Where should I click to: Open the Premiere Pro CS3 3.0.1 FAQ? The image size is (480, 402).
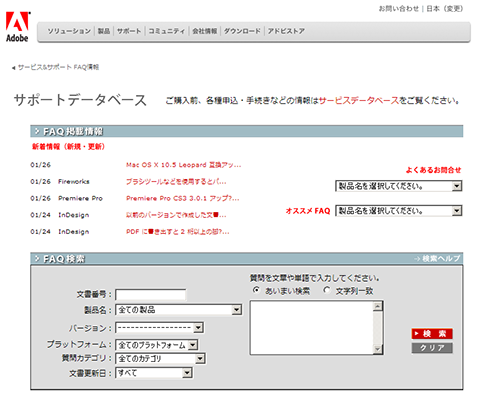183,198
